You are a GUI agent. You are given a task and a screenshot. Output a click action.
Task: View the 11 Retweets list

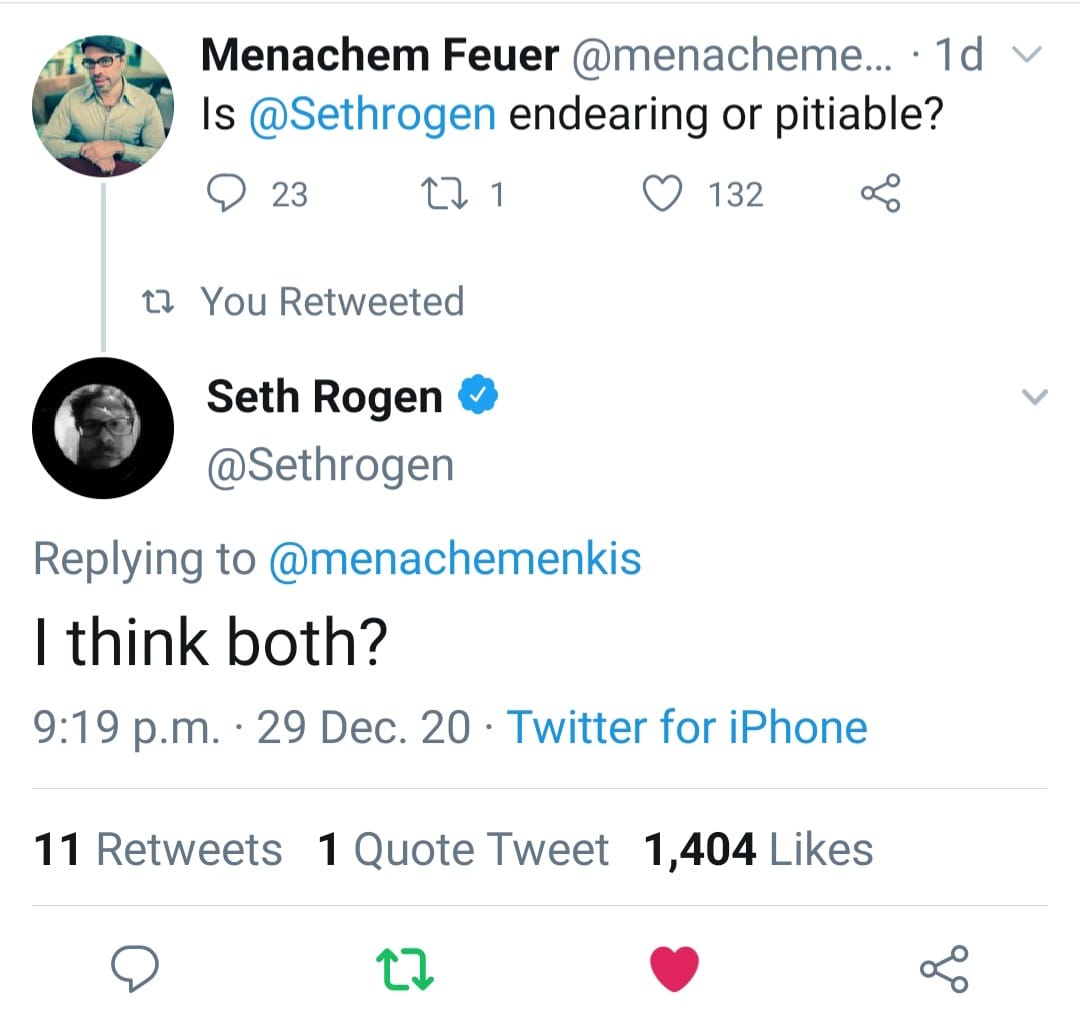point(158,850)
